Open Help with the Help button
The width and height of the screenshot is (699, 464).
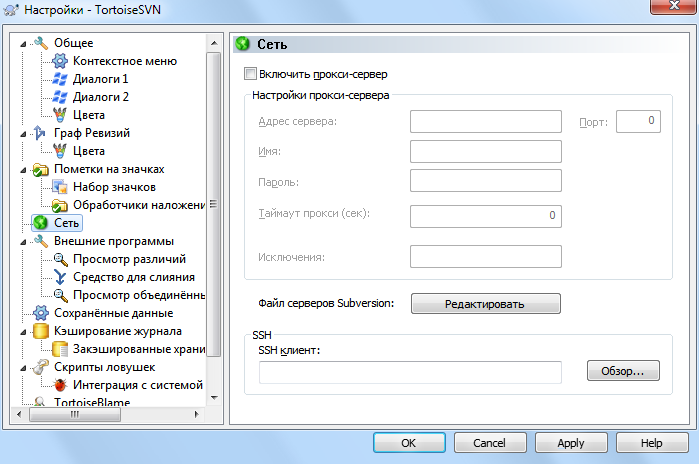652,443
